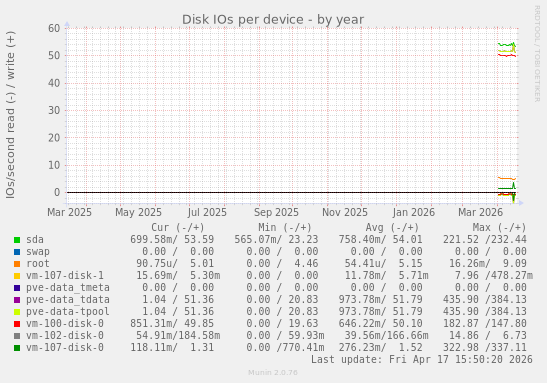547x383 pixels.
Task: Click sda current value 699.58m/ 53.59
Action: (x=172, y=240)
